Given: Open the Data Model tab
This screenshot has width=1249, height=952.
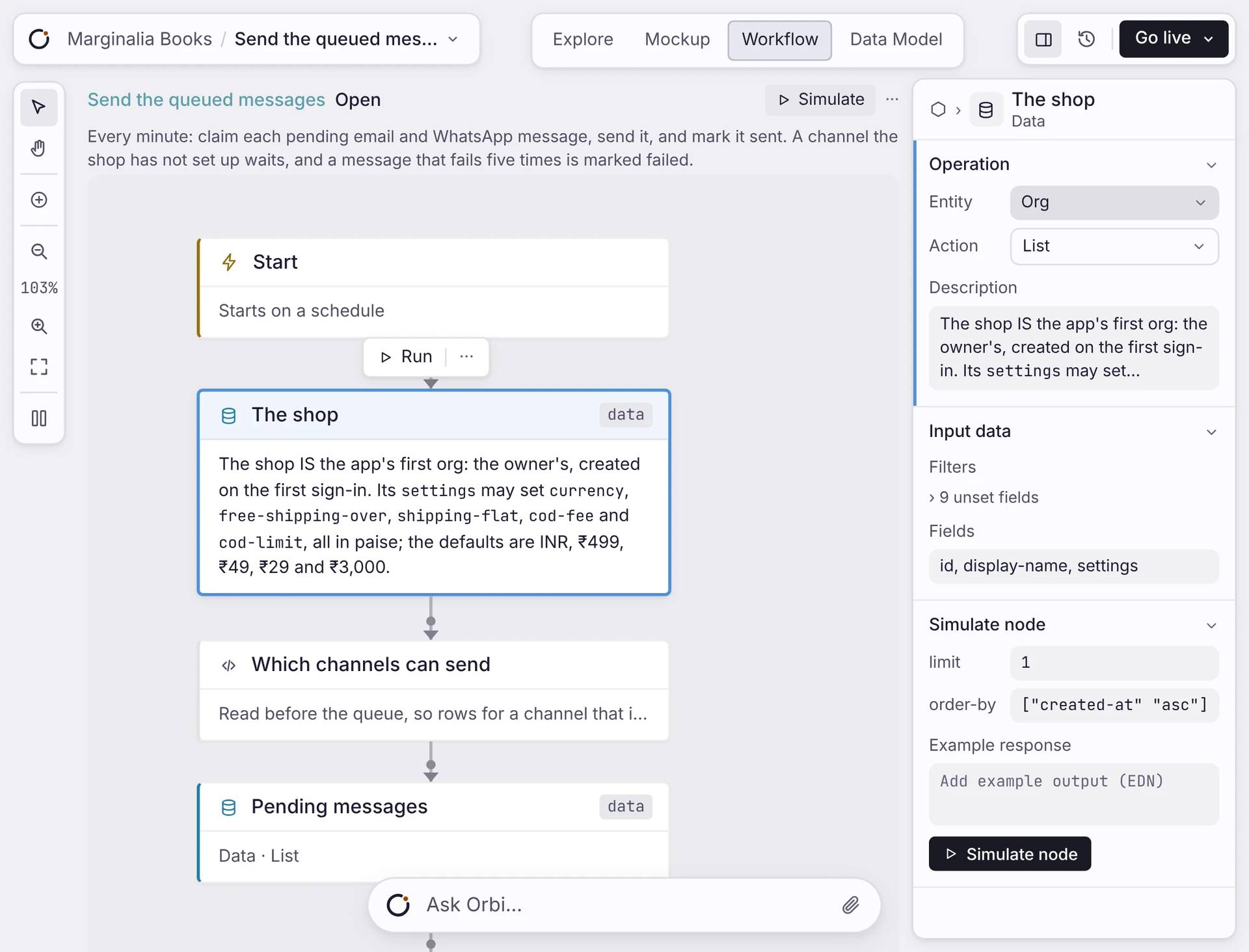Looking at the screenshot, I should [x=896, y=39].
